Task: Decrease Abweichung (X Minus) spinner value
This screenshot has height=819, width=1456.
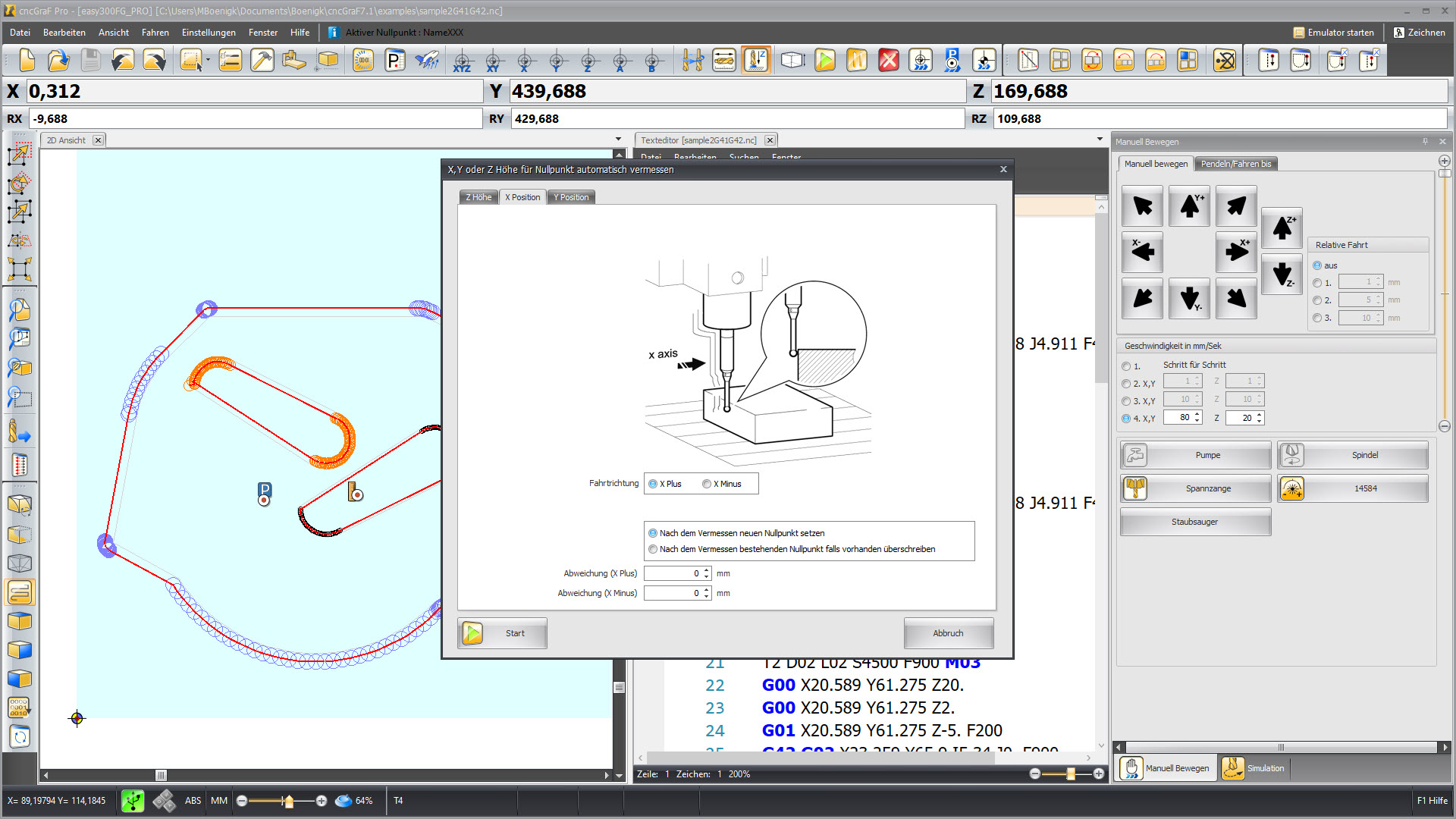Action: click(x=707, y=597)
